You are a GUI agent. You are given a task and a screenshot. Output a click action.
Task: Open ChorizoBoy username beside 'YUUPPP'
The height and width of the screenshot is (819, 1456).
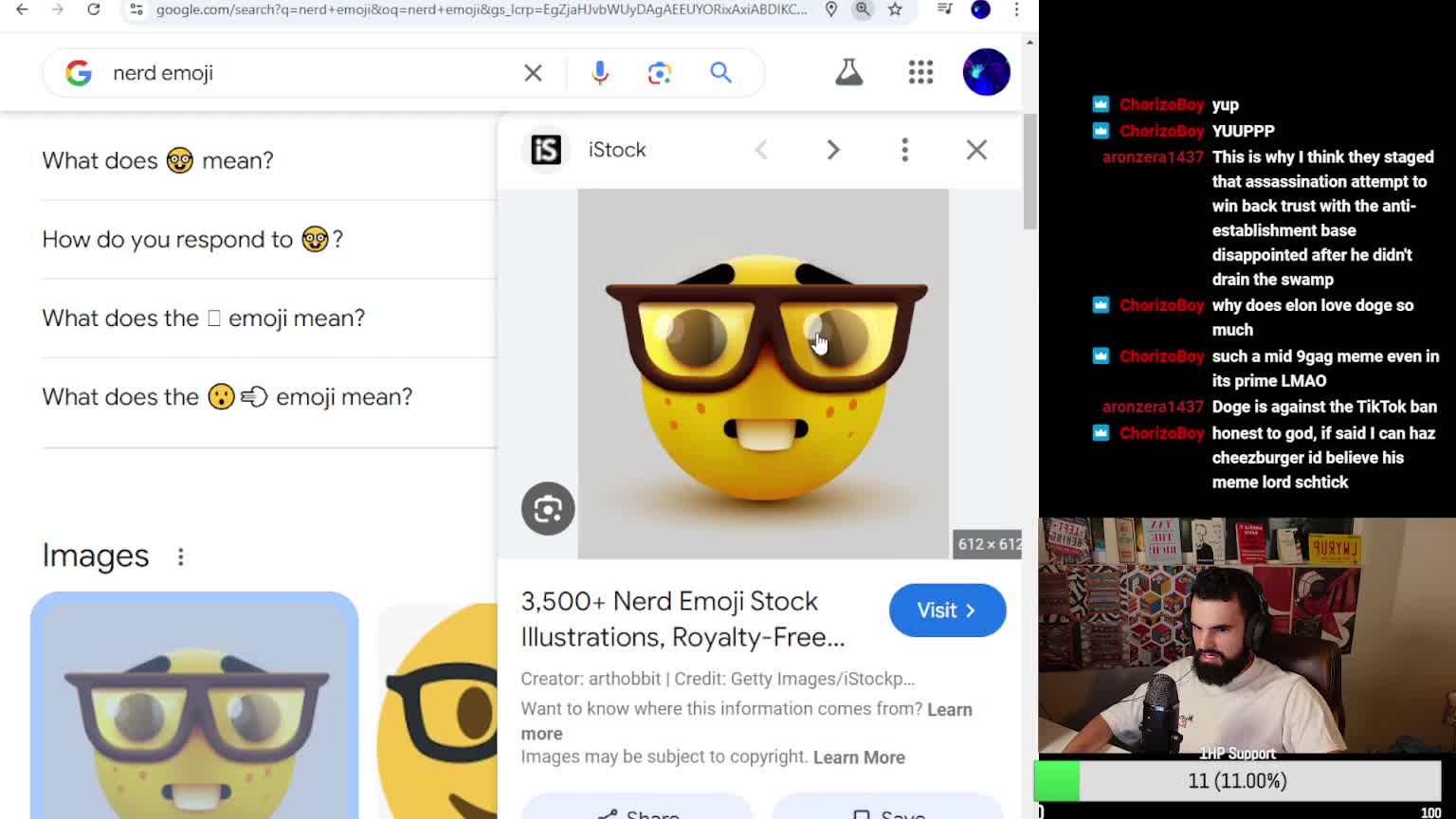point(1161,131)
